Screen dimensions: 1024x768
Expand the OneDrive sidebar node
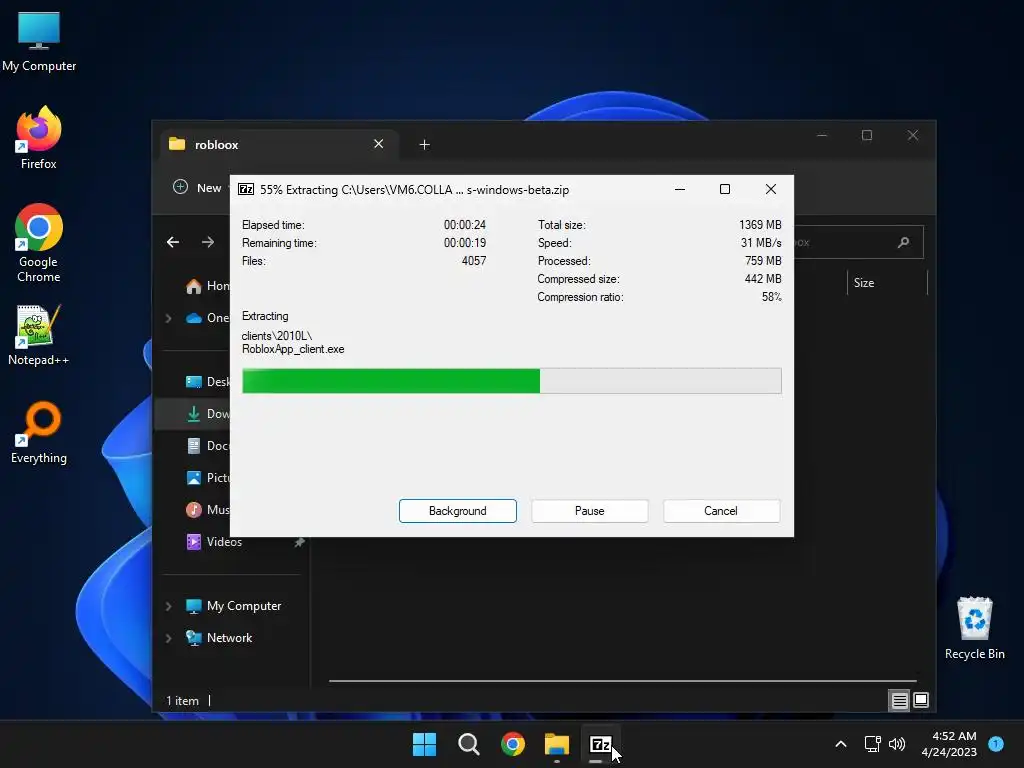[168, 318]
